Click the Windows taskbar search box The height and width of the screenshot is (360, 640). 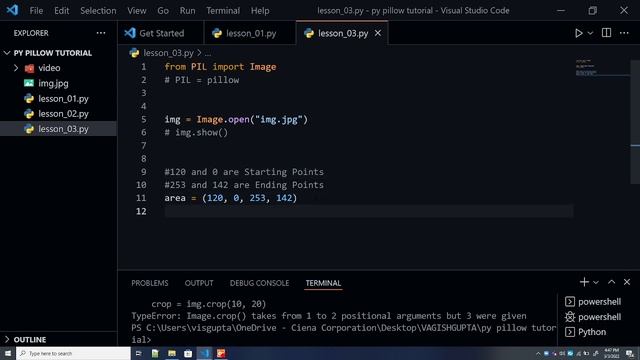pyautogui.click(x=73, y=353)
